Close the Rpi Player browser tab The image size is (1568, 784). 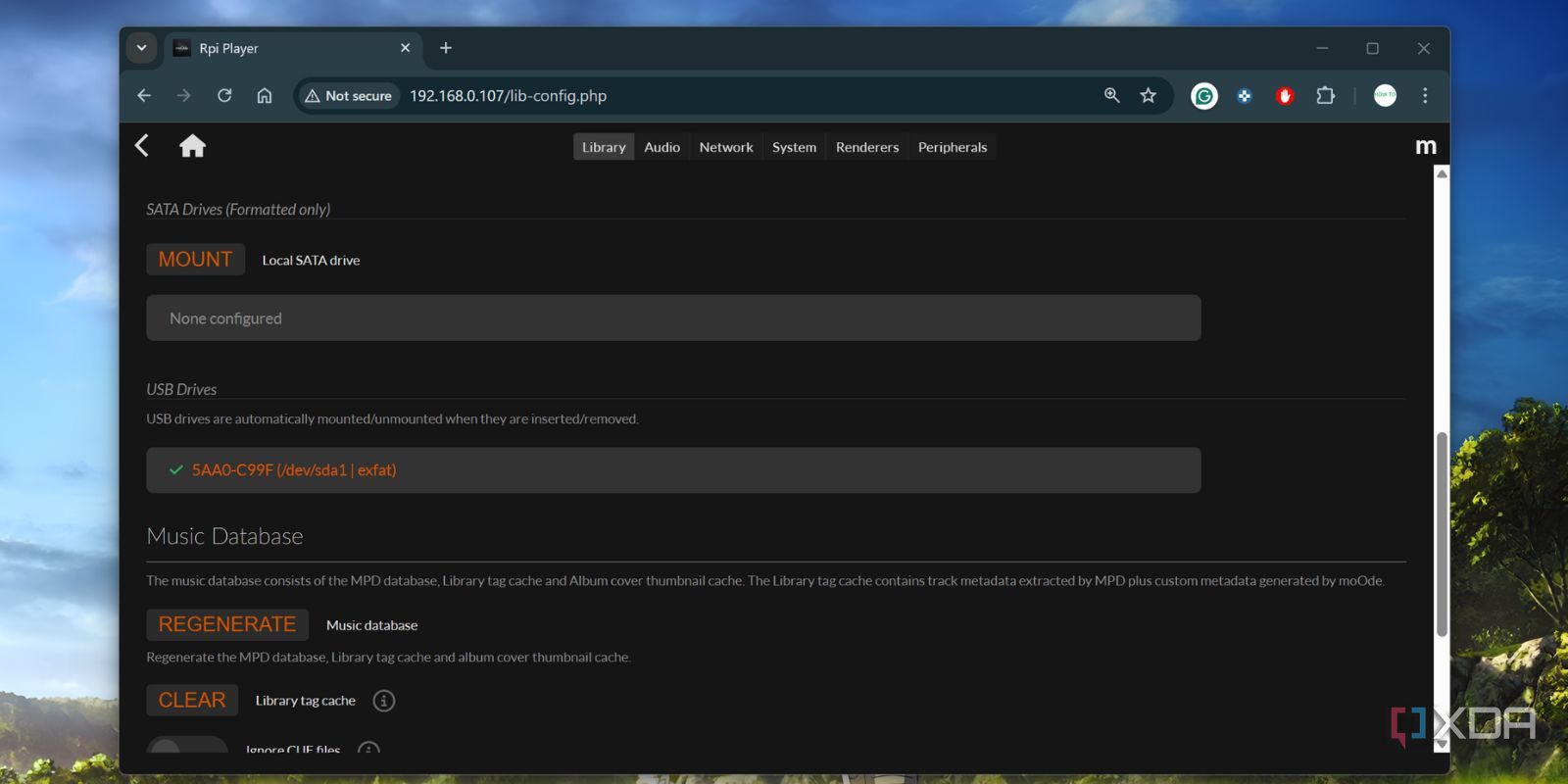[406, 48]
